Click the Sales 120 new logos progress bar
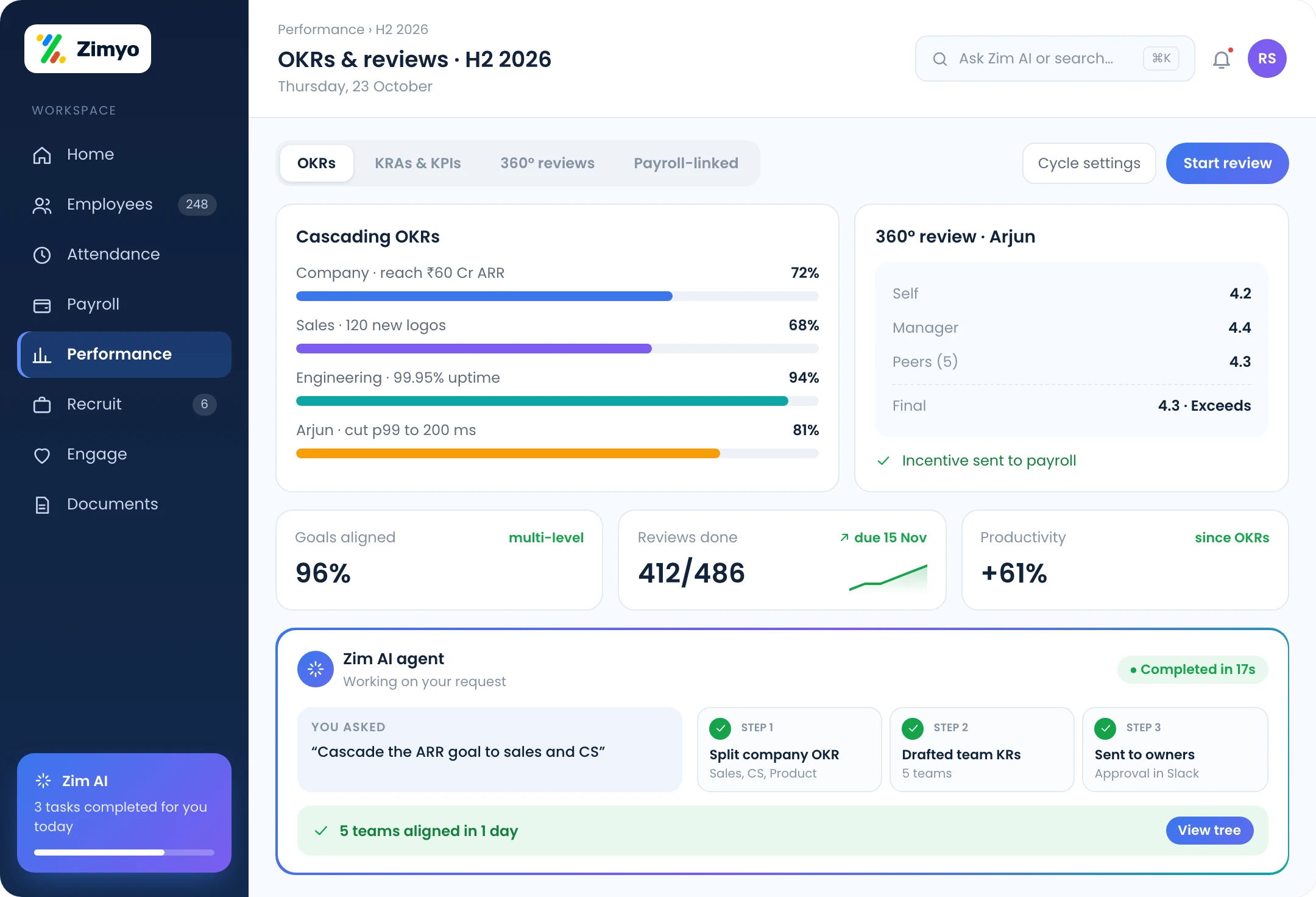The image size is (1316, 897). click(x=557, y=349)
